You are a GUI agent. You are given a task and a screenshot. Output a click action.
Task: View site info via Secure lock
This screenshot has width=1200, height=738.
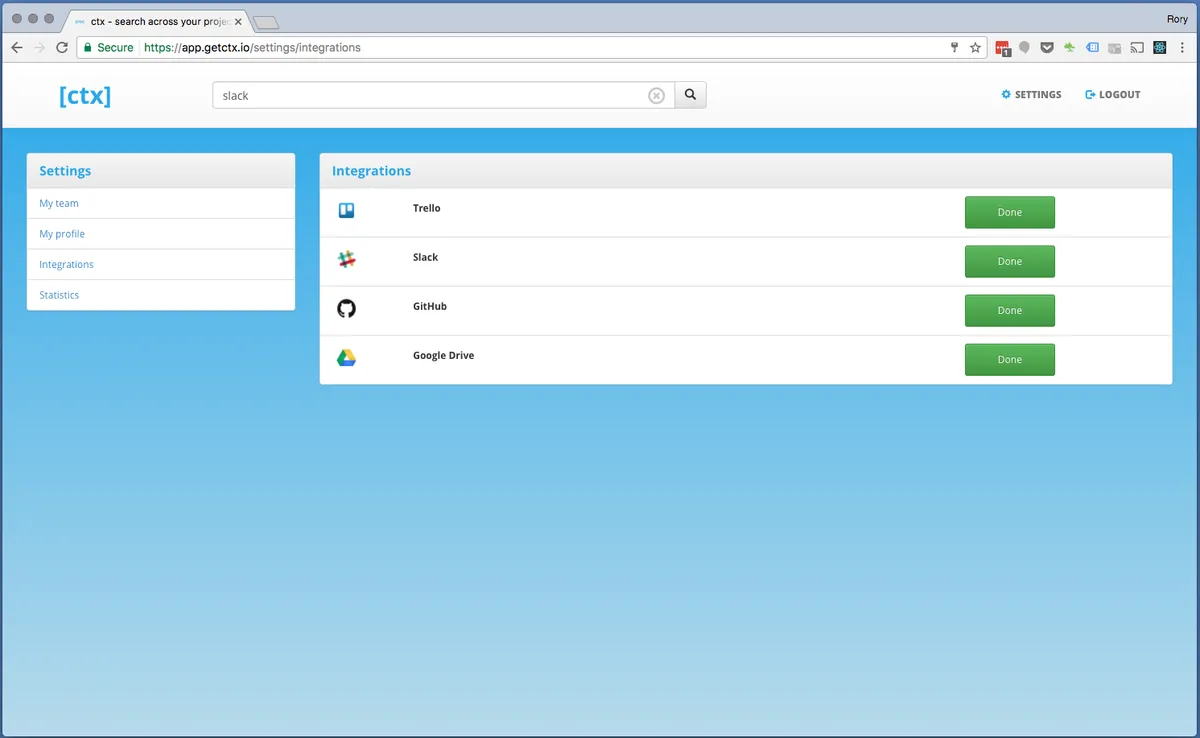tap(108, 47)
